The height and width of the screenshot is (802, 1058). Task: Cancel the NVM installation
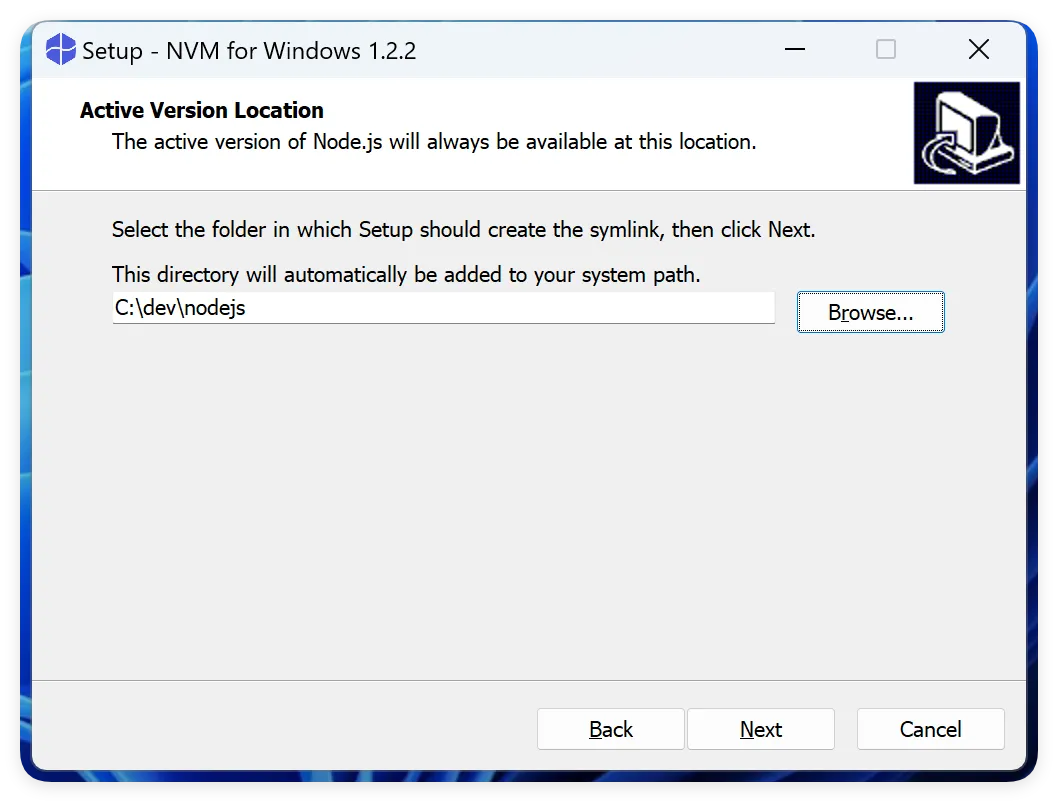tap(930, 729)
